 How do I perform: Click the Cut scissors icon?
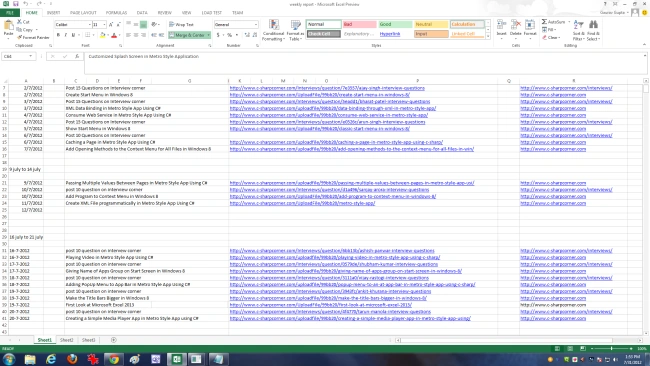19,22
